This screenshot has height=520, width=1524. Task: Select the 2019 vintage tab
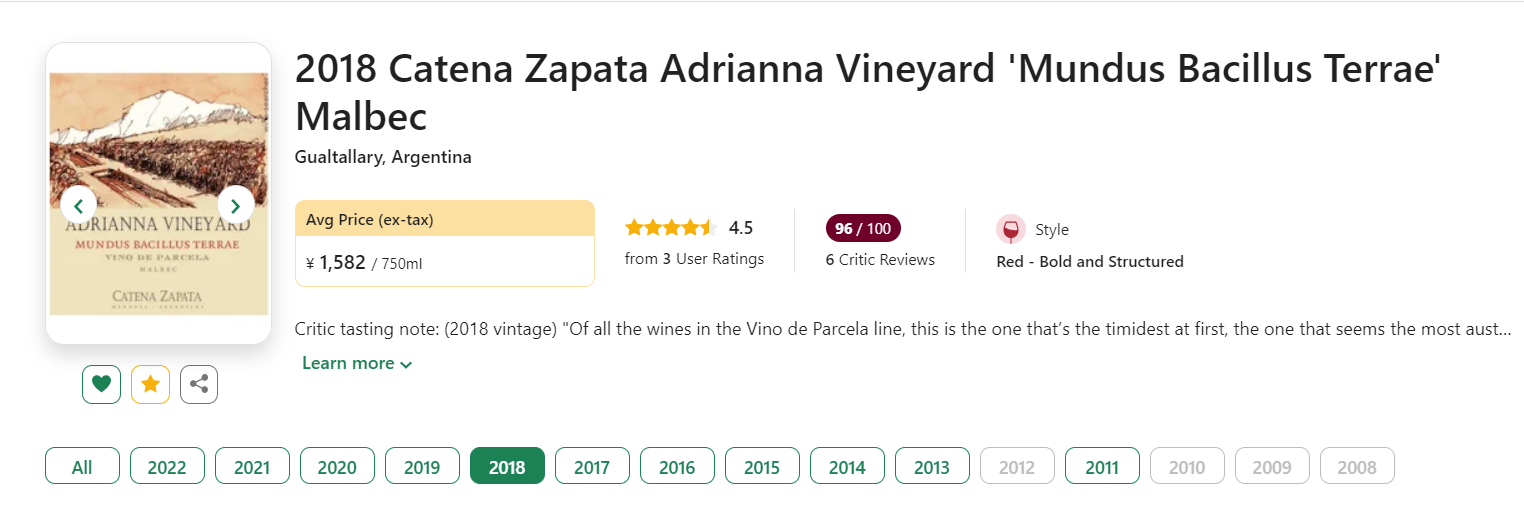(x=422, y=466)
